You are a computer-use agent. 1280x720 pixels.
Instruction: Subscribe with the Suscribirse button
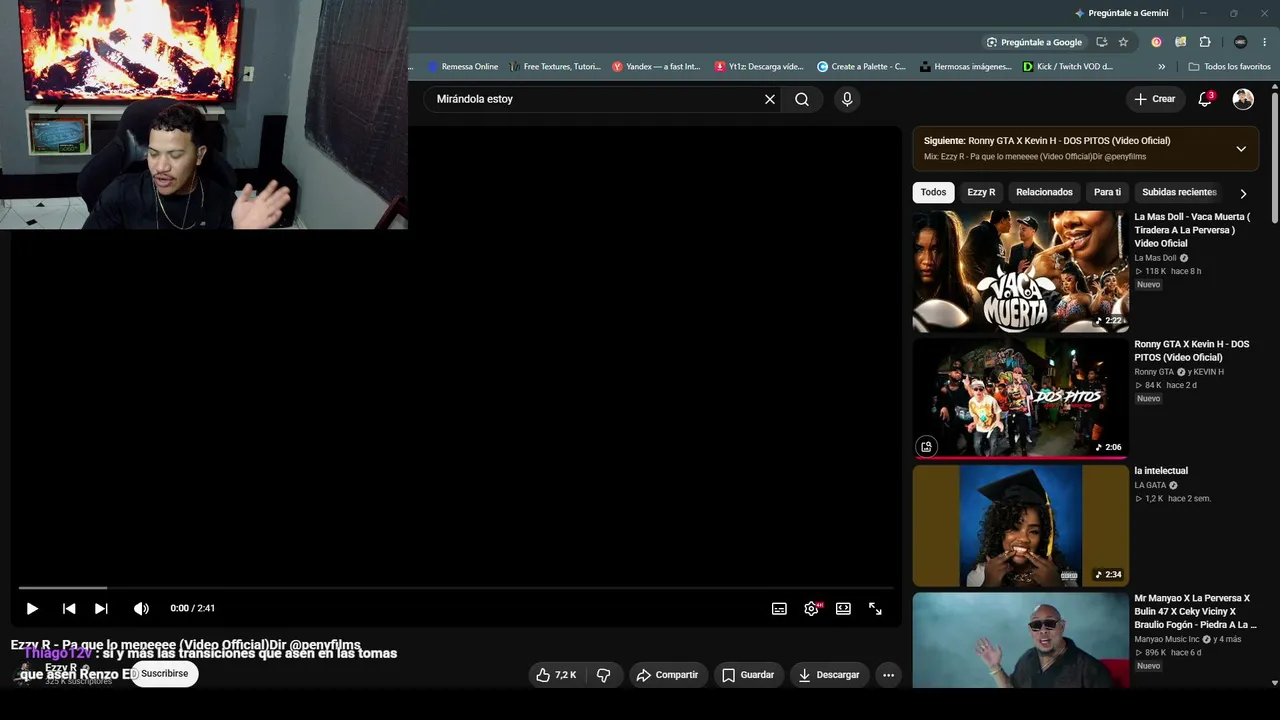pyautogui.click(x=164, y=674)
